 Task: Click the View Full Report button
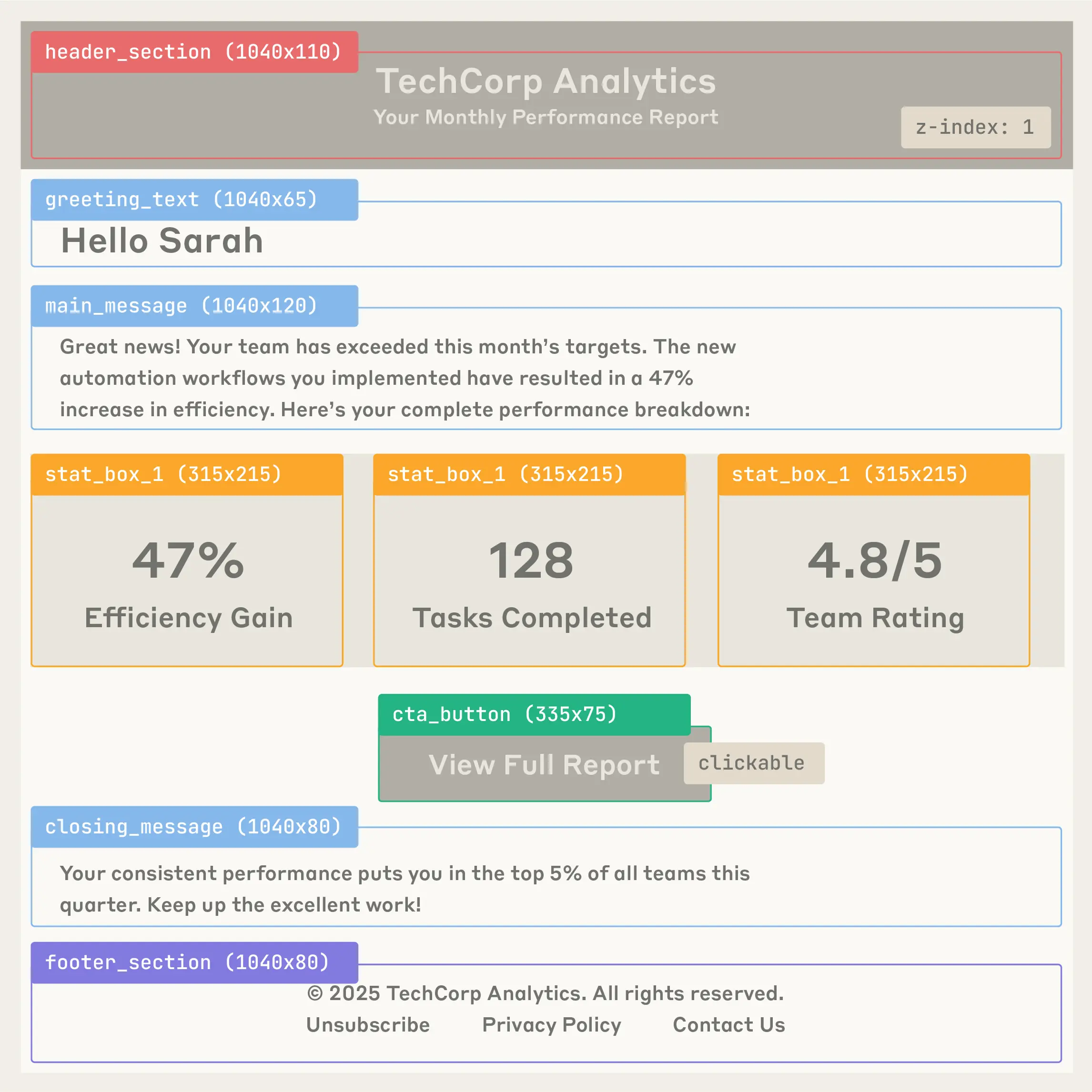point(544,765)
